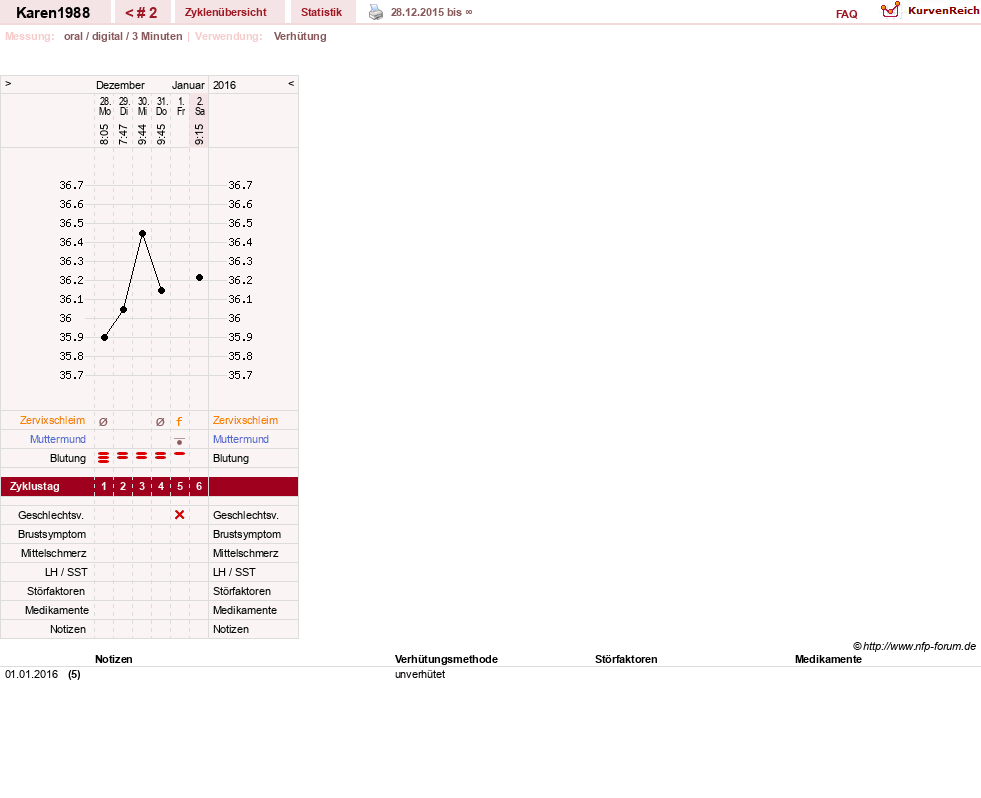
Task: Select temperature point on 2. Januar
Action: point(200,277)
